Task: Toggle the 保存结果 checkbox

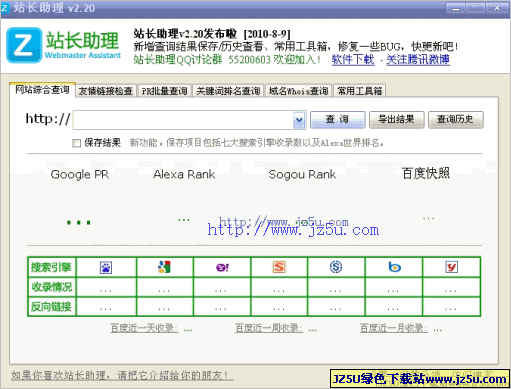Action: coord(77,143)
